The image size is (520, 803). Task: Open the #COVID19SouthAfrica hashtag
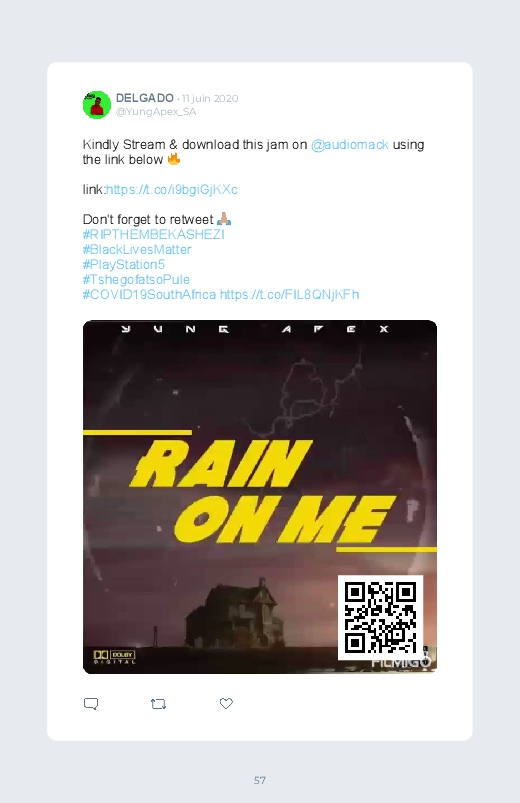pyautogui.click(x=150, y=294)
